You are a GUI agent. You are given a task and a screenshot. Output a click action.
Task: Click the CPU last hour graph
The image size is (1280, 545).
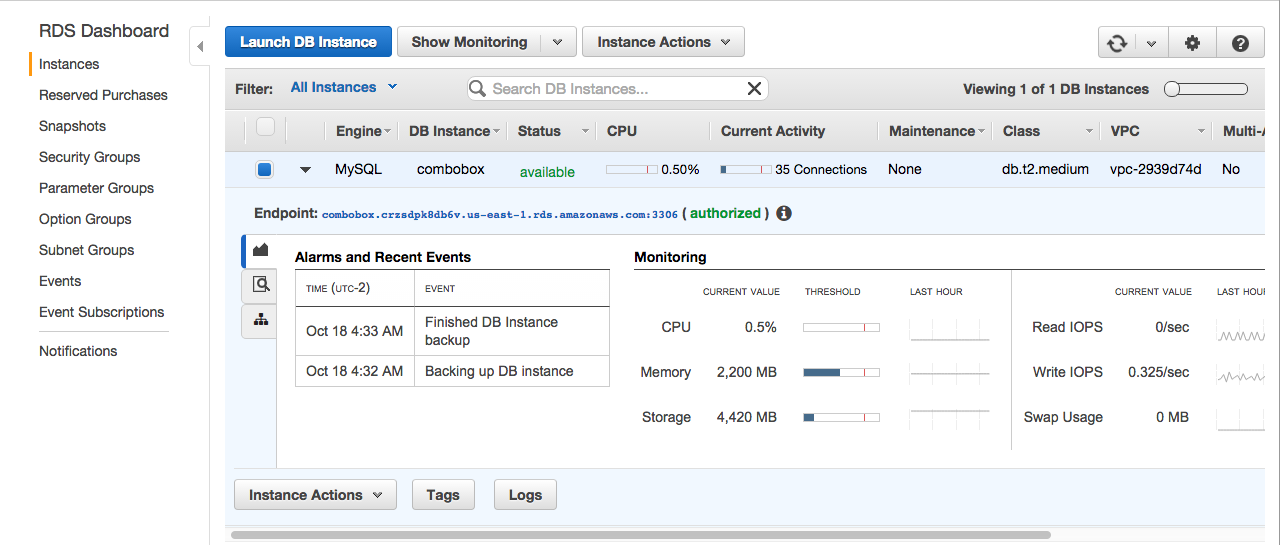point(949,329)
